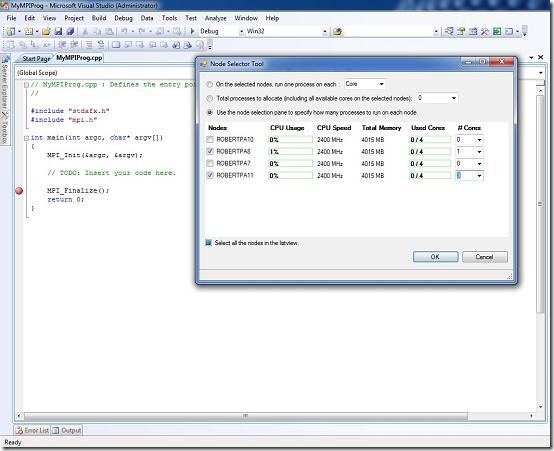The image size is (554, 451).
Task: Sort by the Total Memory column header
Action: pyautogui.click(x=381, y=128)
